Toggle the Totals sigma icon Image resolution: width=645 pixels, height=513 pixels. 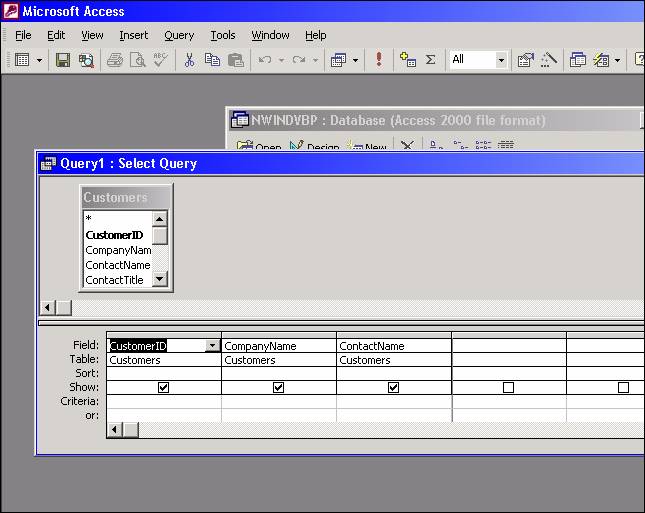[431, 60]
